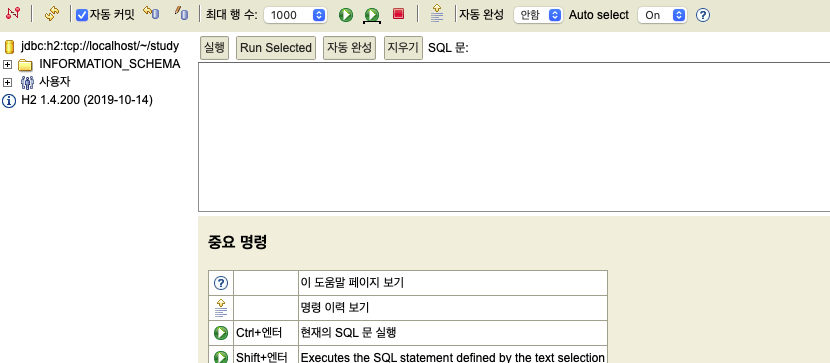
Task: Click the 자동 완성 button
Action: click(349, 48)
